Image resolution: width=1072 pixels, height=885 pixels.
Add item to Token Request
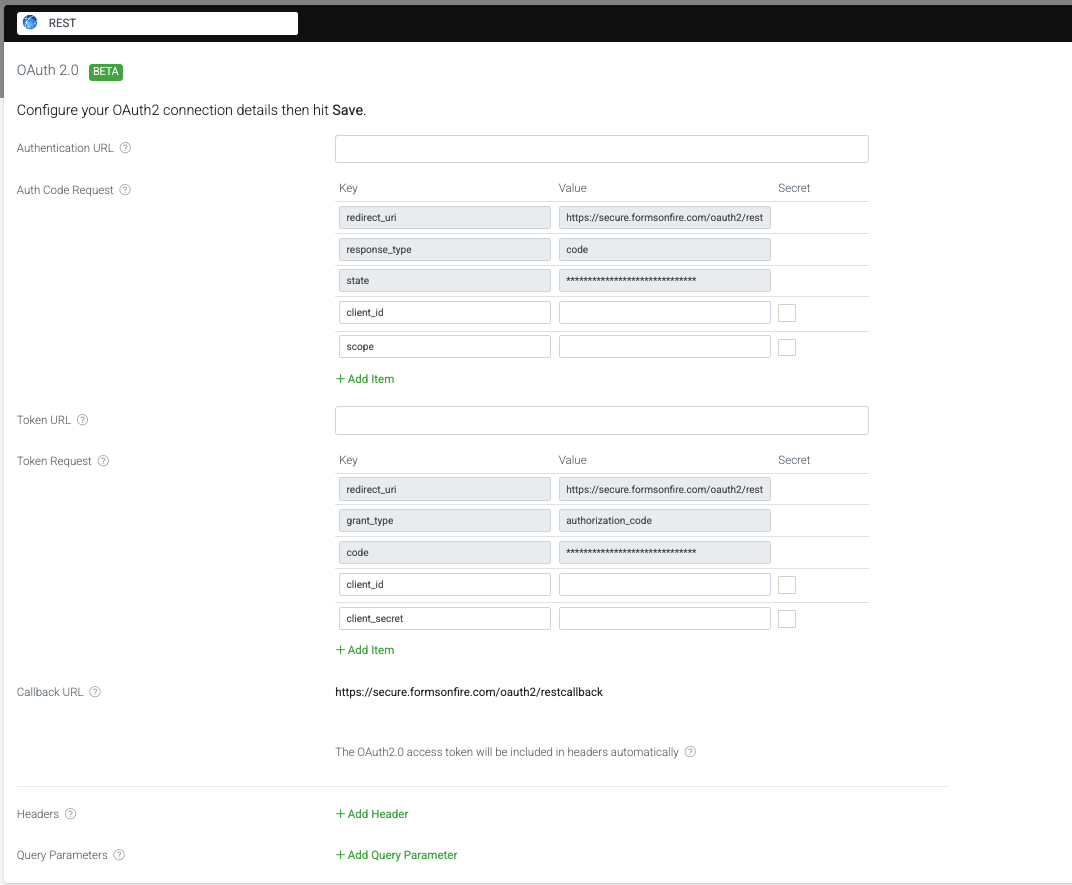point(365,650)
